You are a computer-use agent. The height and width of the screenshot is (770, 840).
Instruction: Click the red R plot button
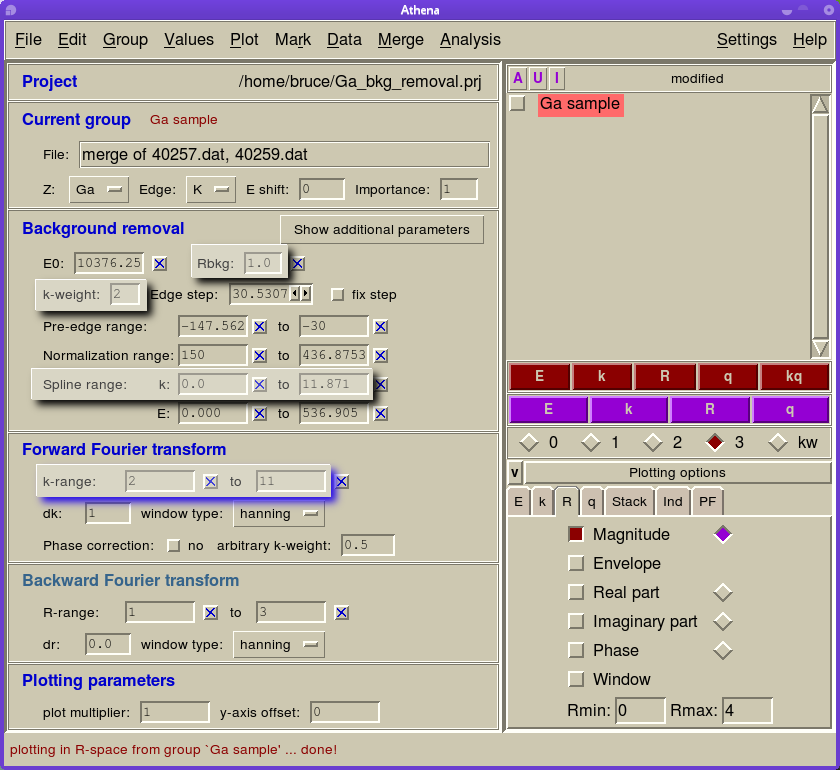click(665, 377)
